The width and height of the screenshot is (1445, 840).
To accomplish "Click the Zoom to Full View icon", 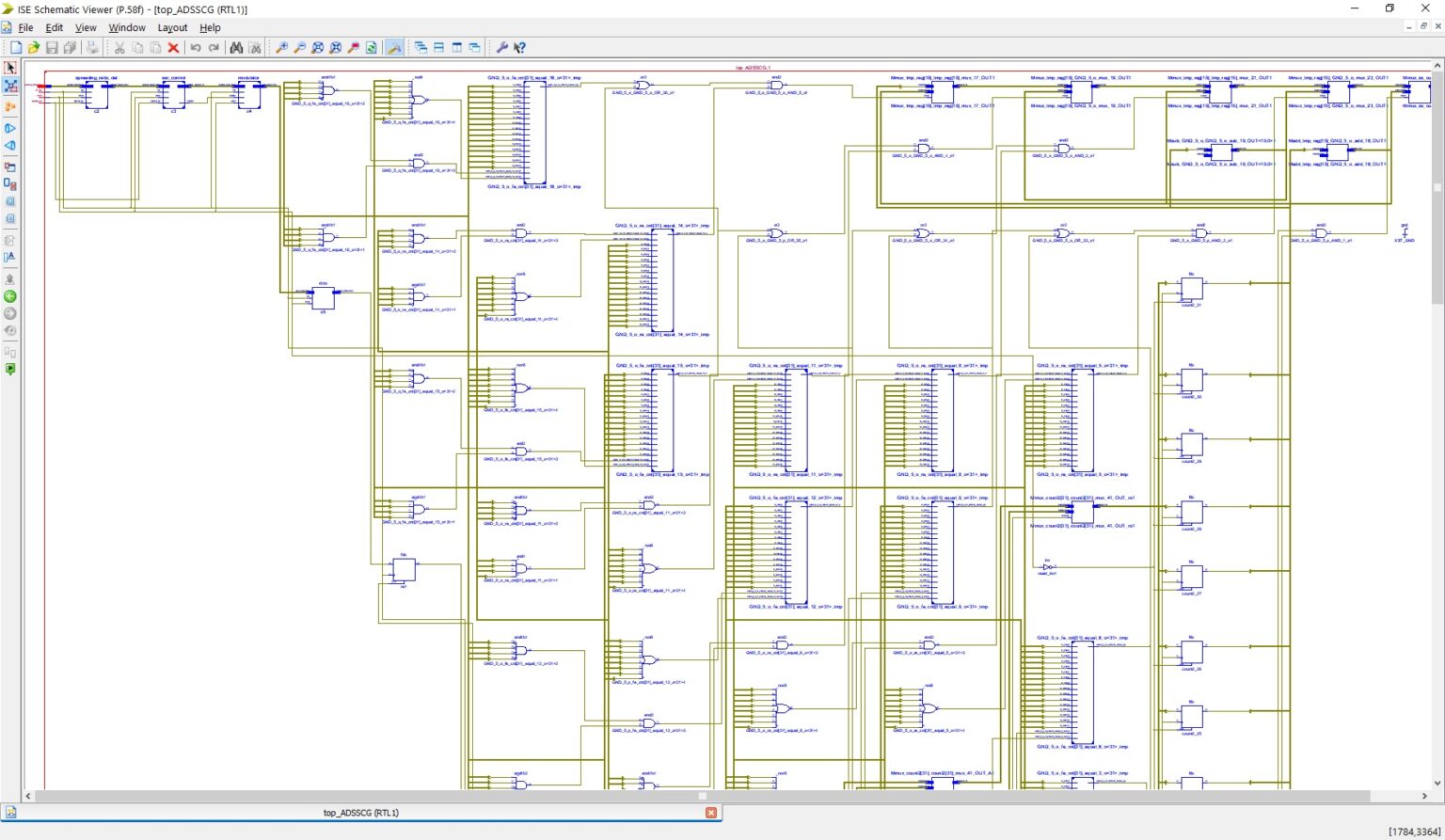I will [317, 47].
